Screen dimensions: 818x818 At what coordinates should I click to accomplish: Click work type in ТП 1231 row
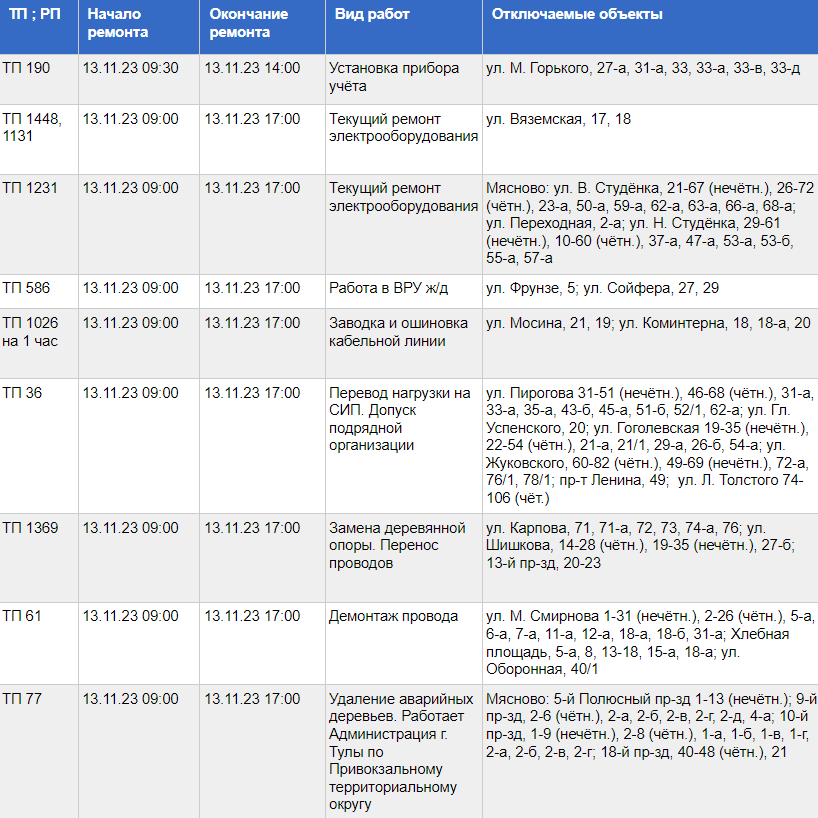point(404,224)
